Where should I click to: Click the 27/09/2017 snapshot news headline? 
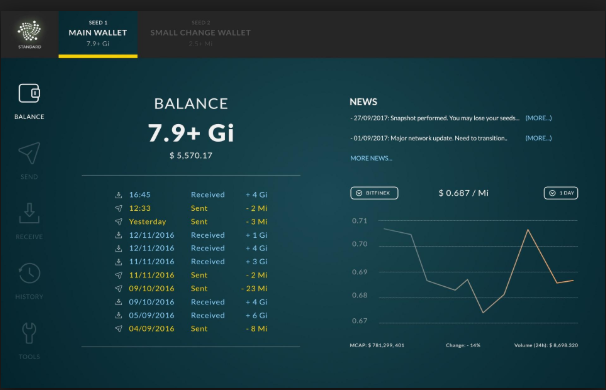(x=435, y=118)
